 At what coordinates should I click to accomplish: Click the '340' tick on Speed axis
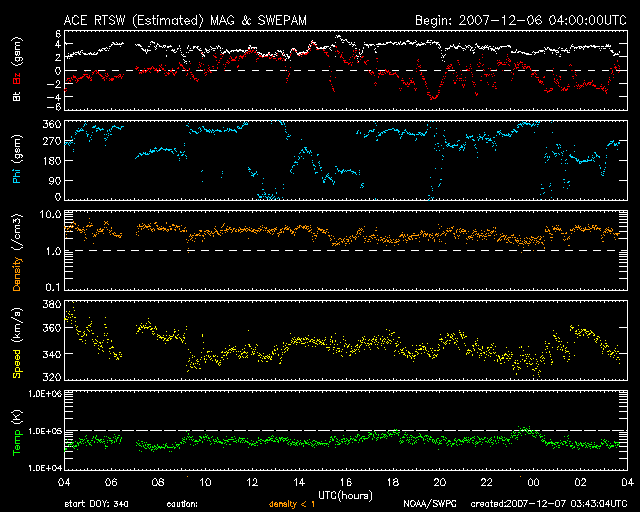coord(52,354)
